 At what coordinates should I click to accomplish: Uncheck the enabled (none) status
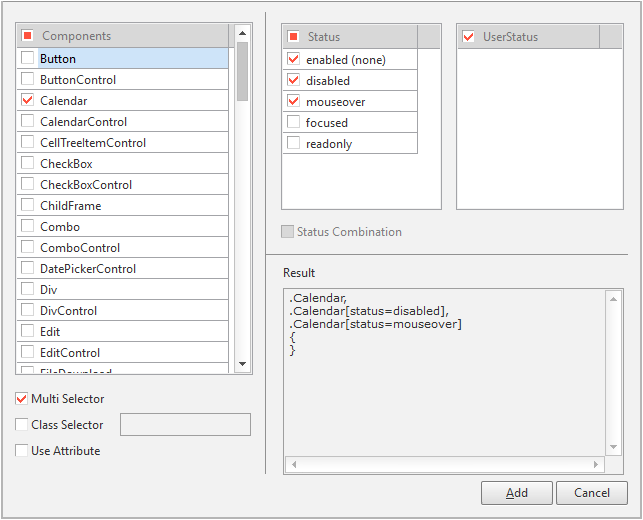click(x=293, y=60)
